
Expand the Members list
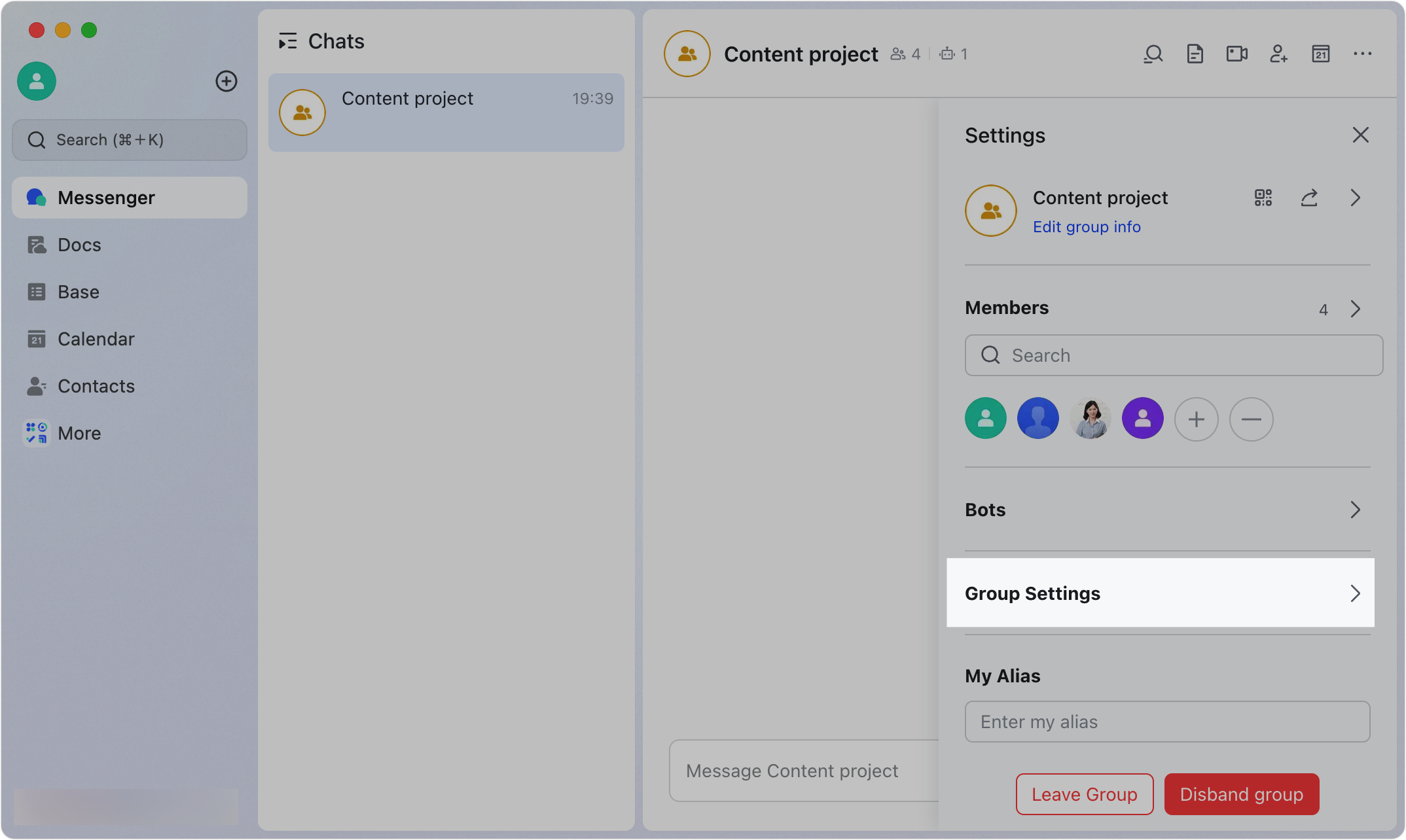(1355, 308)
